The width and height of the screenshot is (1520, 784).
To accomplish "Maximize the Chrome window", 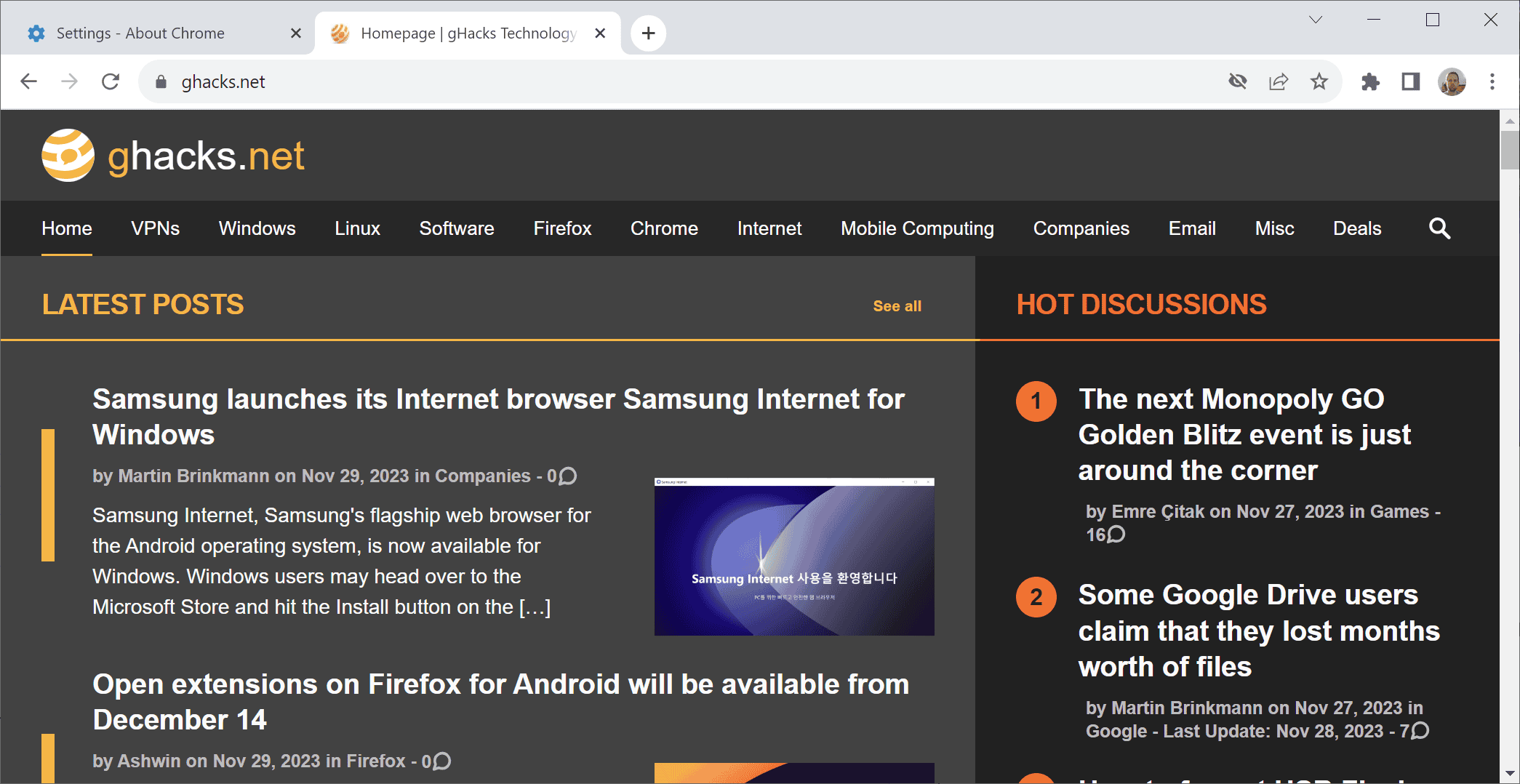I will (1432, 20).
